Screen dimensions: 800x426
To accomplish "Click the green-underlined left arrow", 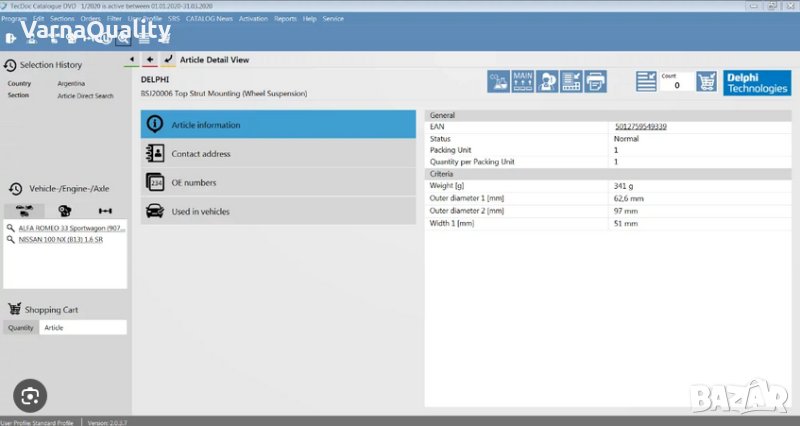I will click(x=132, y=60).
